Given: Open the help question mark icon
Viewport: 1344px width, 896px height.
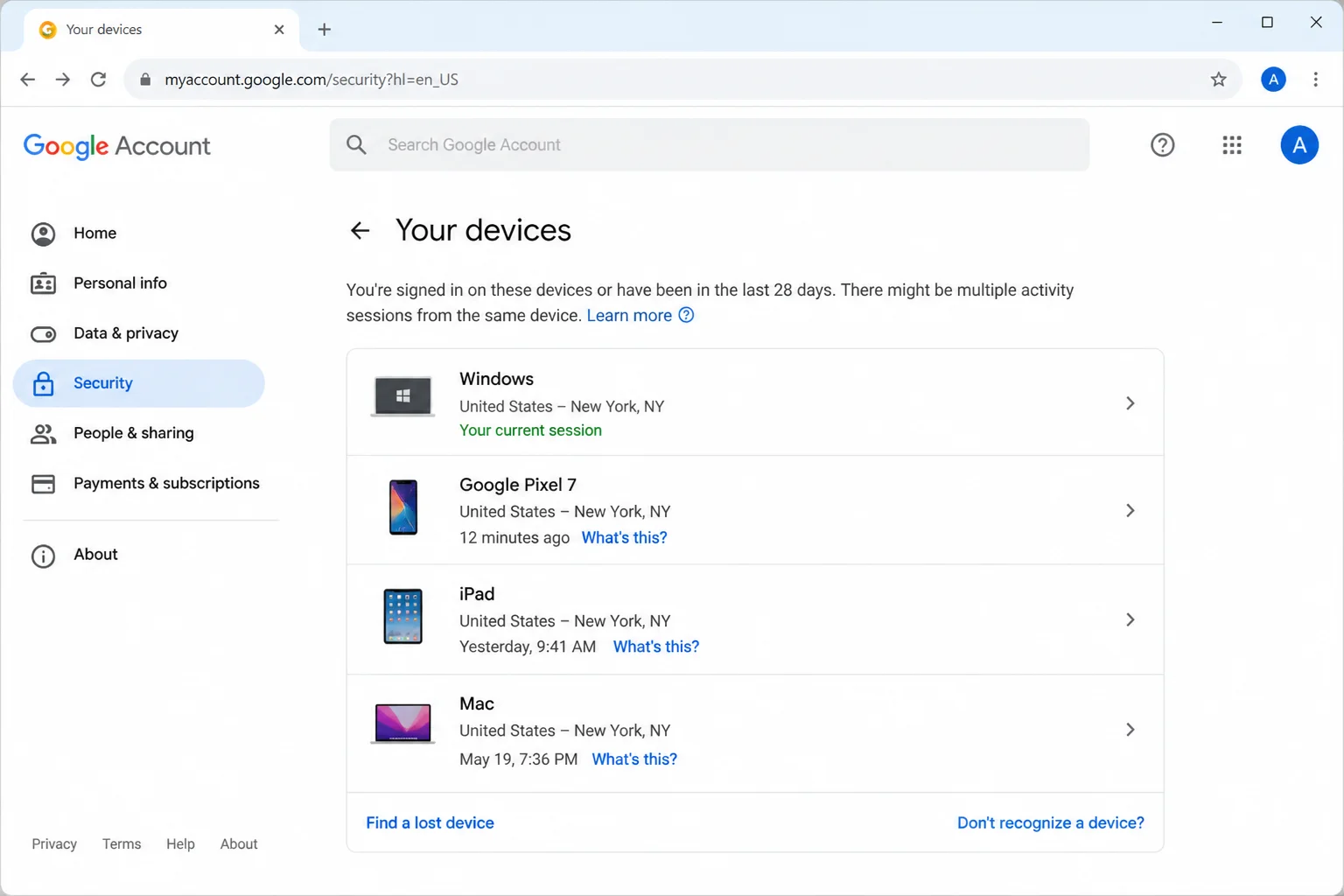Looking at the screenshot, I should point(1162,145).
